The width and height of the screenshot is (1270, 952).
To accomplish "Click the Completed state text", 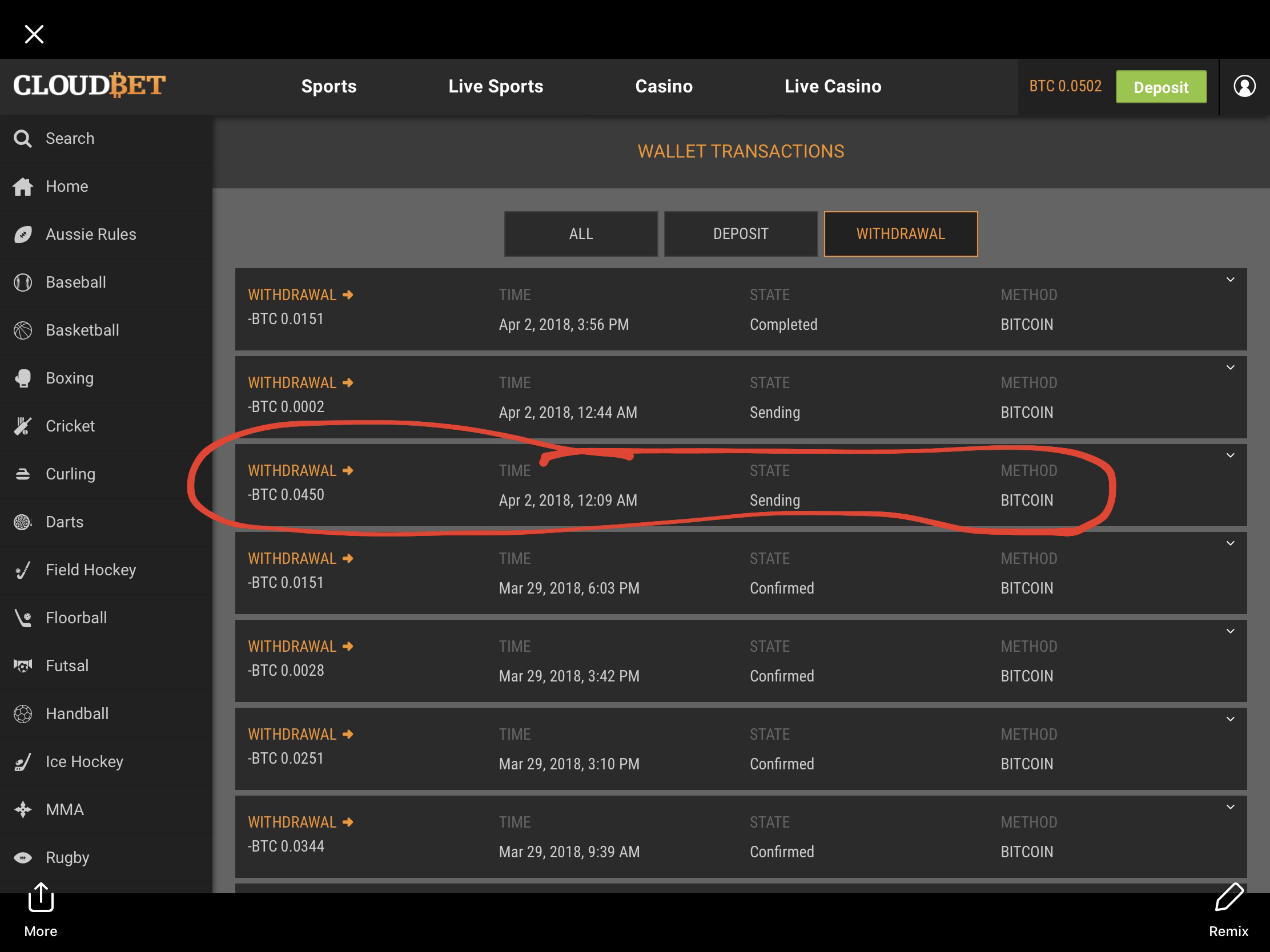I will point(783,325).
